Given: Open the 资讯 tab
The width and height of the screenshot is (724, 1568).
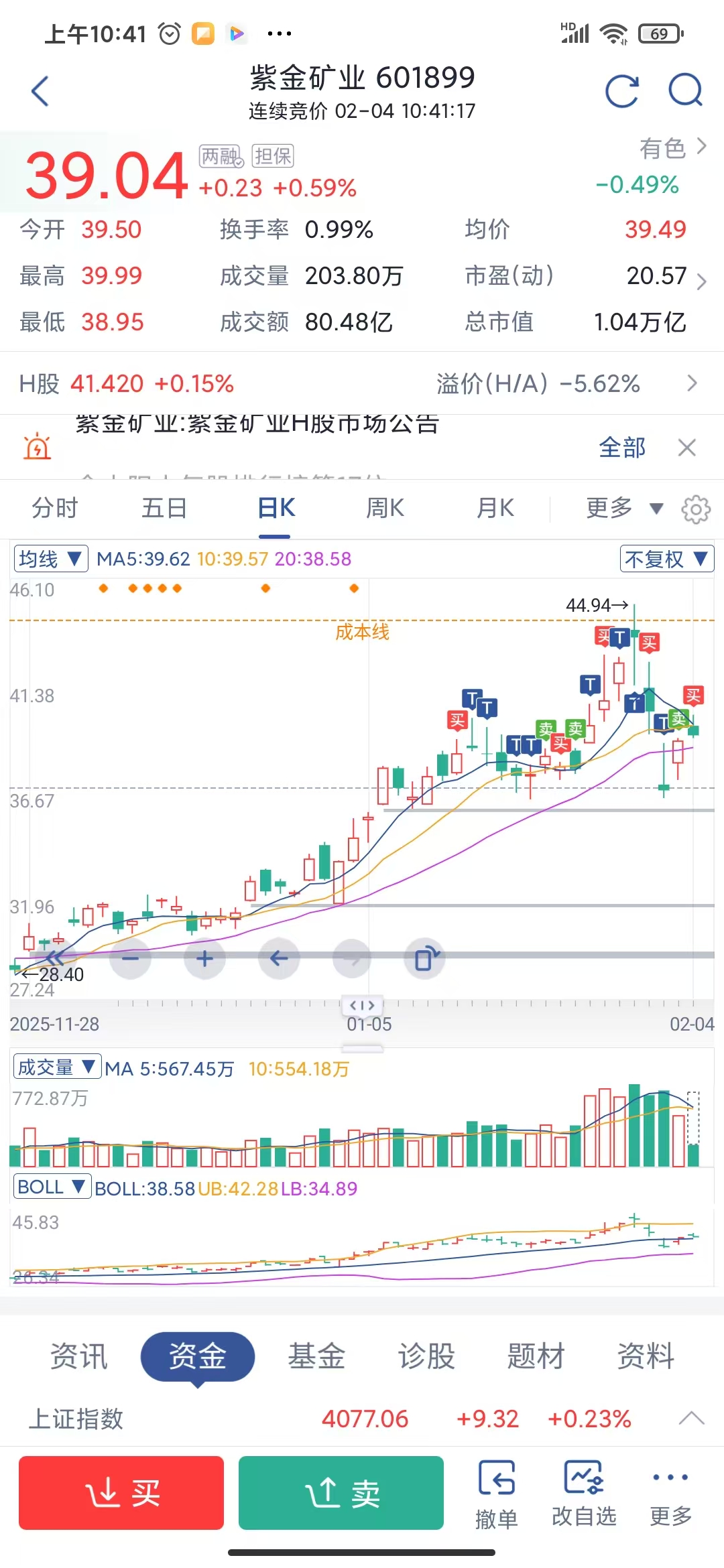Looking at the screenshot, I should (79, 1356).
